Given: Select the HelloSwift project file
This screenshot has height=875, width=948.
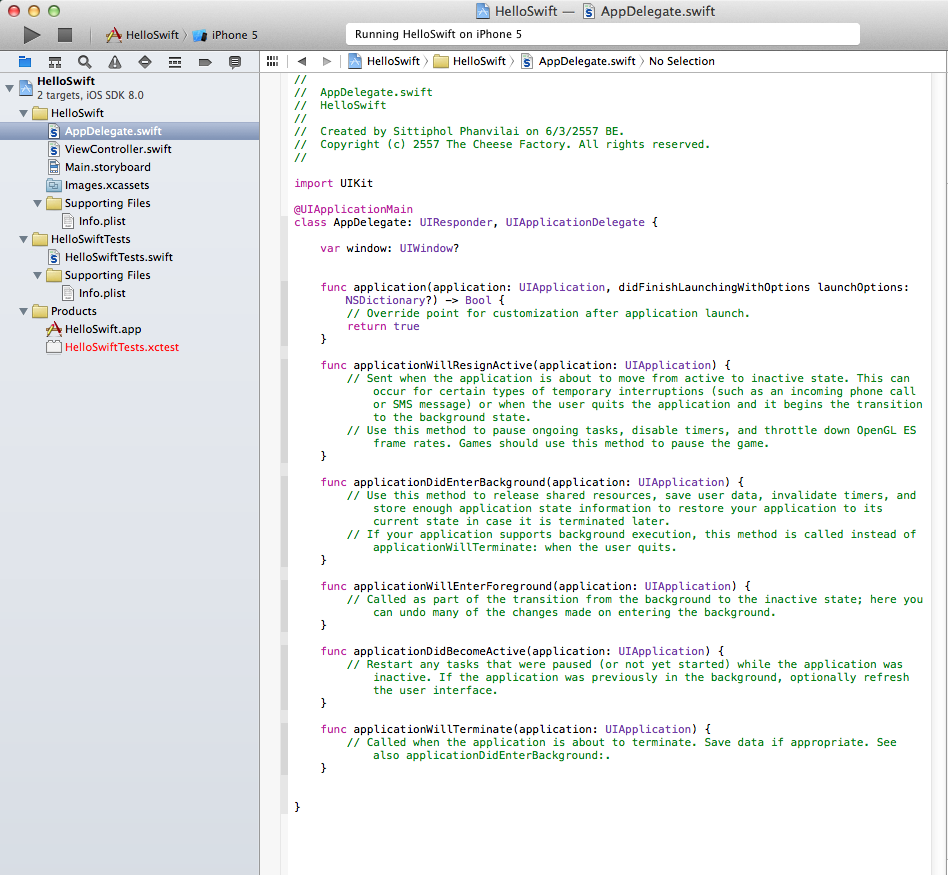Looking at the screenshot, I should (129, 88).
